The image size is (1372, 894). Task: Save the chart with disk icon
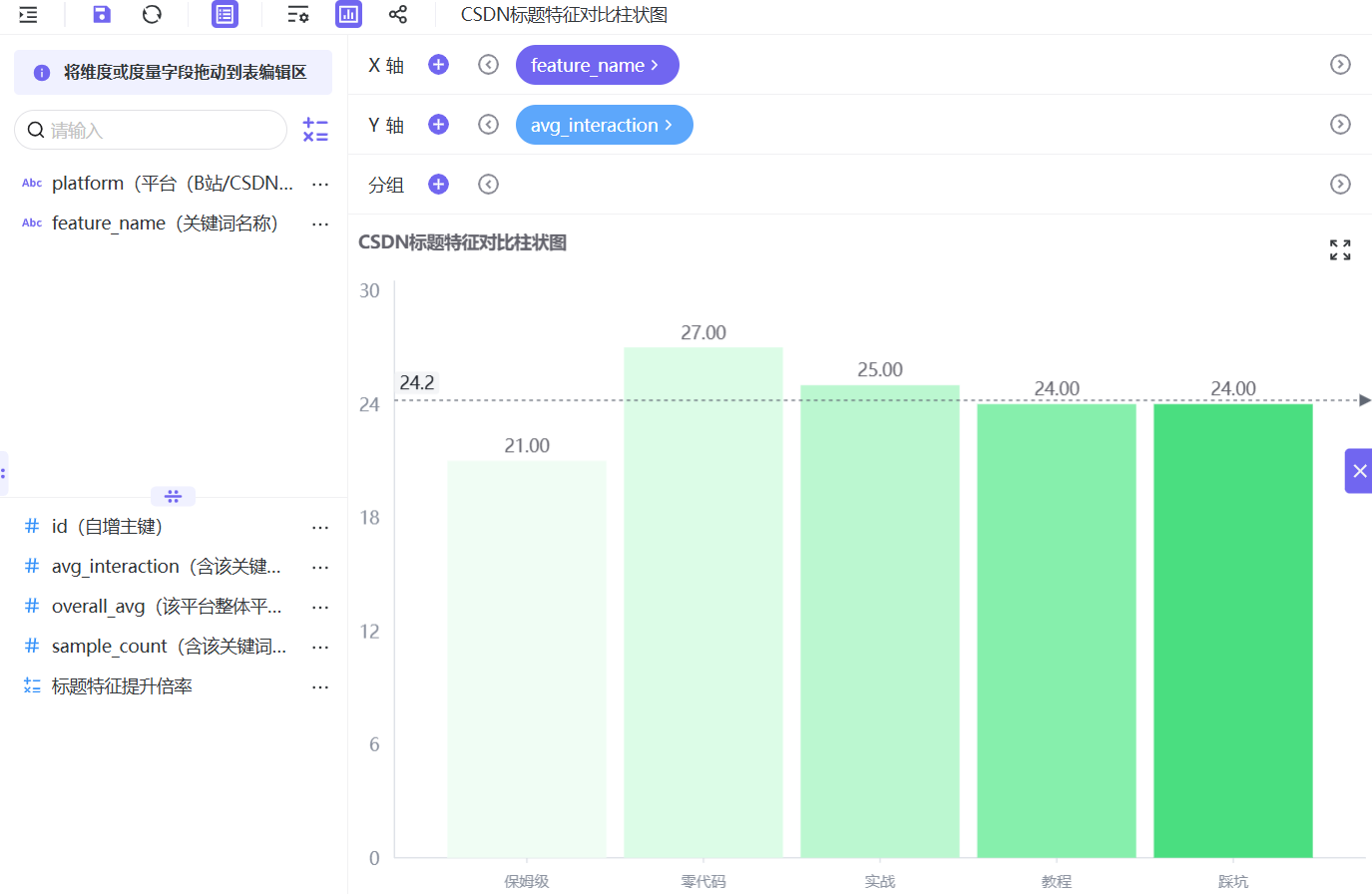click(x=102, y=14)
